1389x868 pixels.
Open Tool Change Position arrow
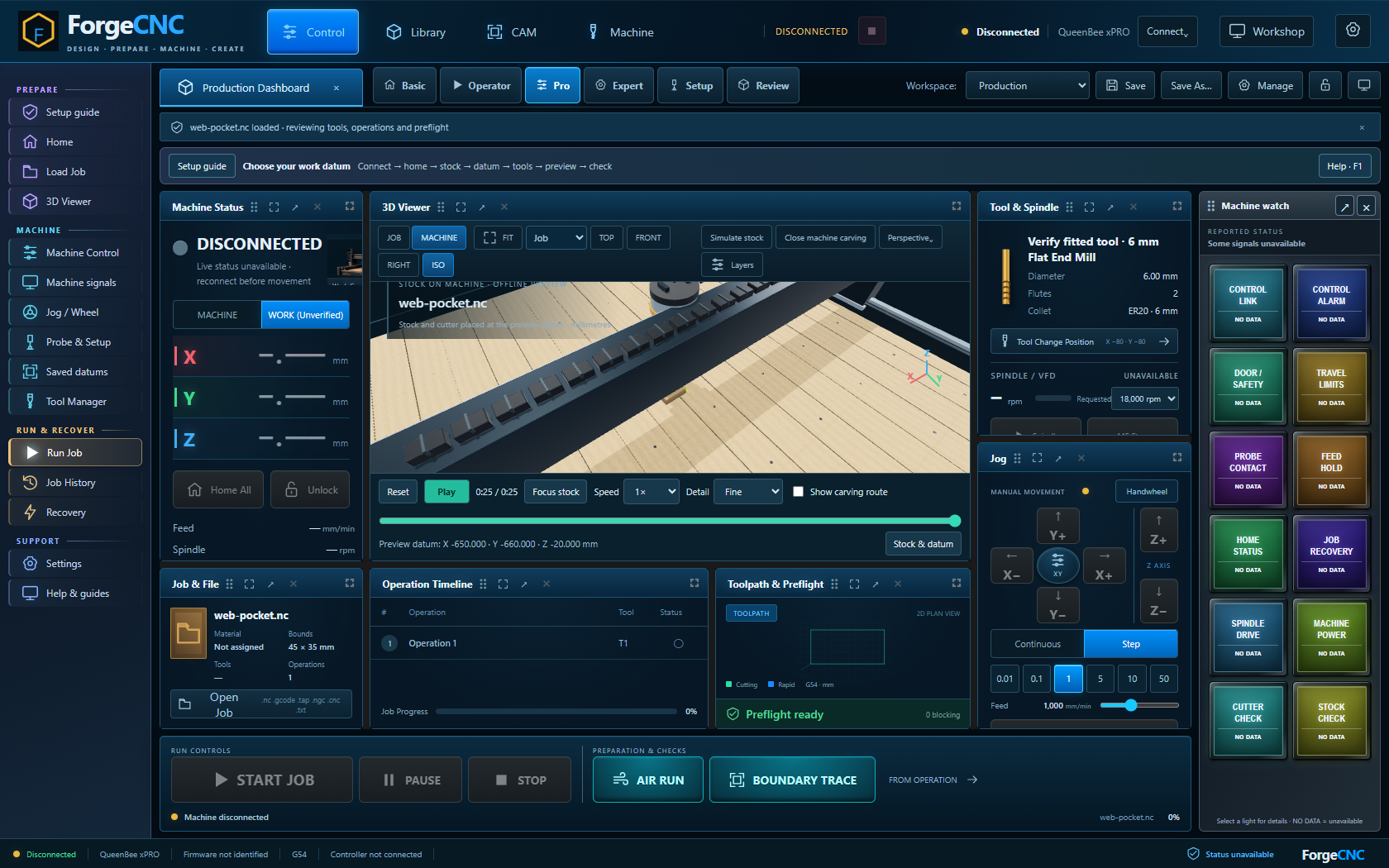1164,341
